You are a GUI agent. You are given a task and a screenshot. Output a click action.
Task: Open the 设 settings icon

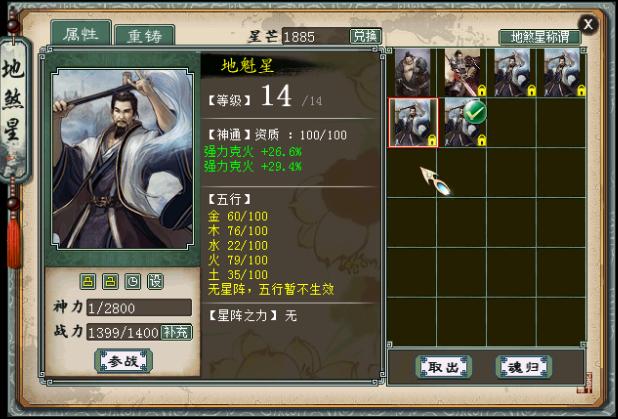point(155,281)
